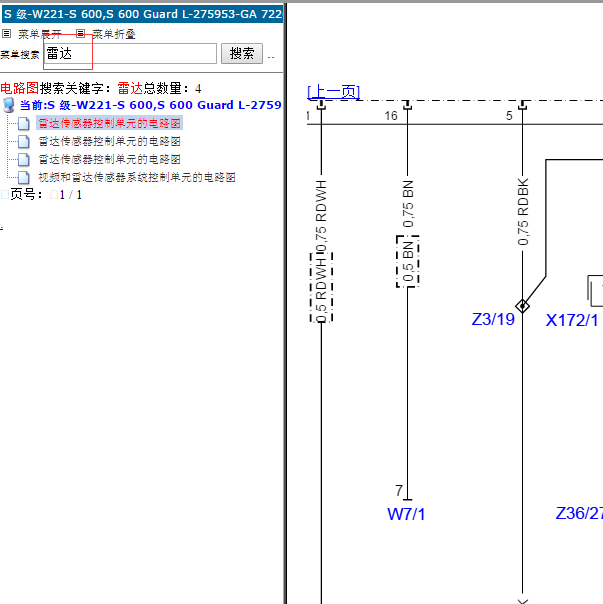Click the 菜单折叠 collapse-menu icon

80,34
